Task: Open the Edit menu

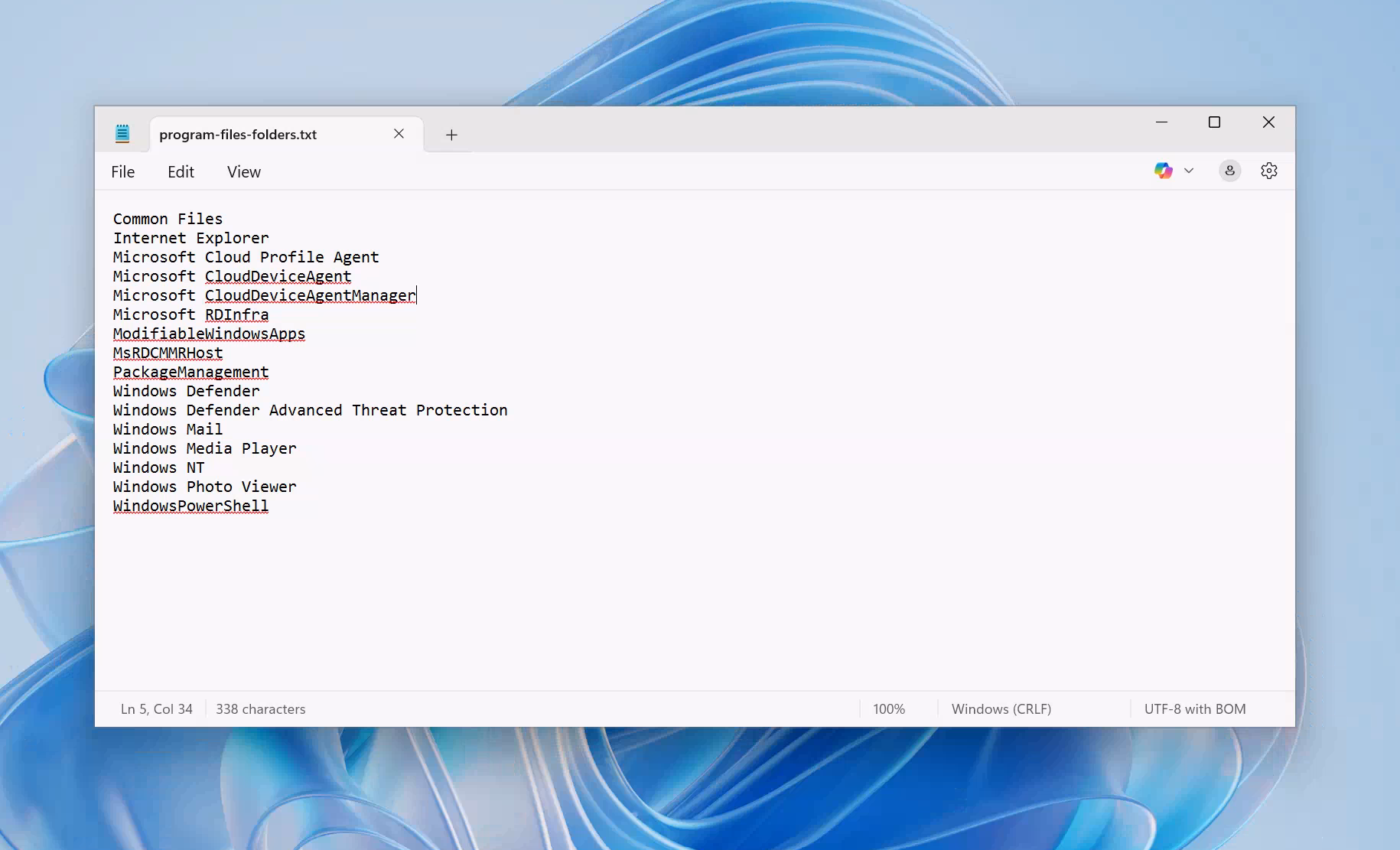Action: point(181,172)
